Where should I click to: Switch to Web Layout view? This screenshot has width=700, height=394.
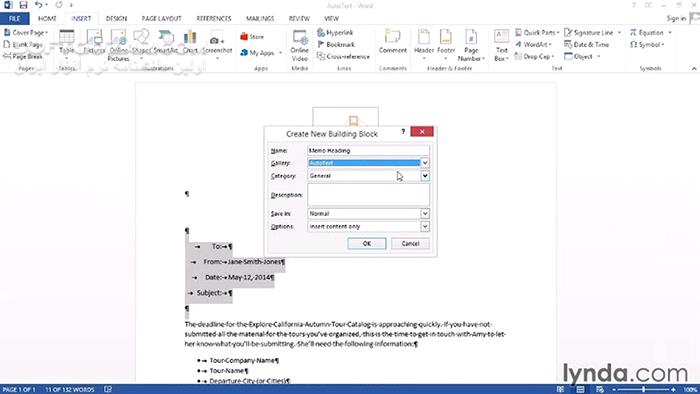click(600, 390)
